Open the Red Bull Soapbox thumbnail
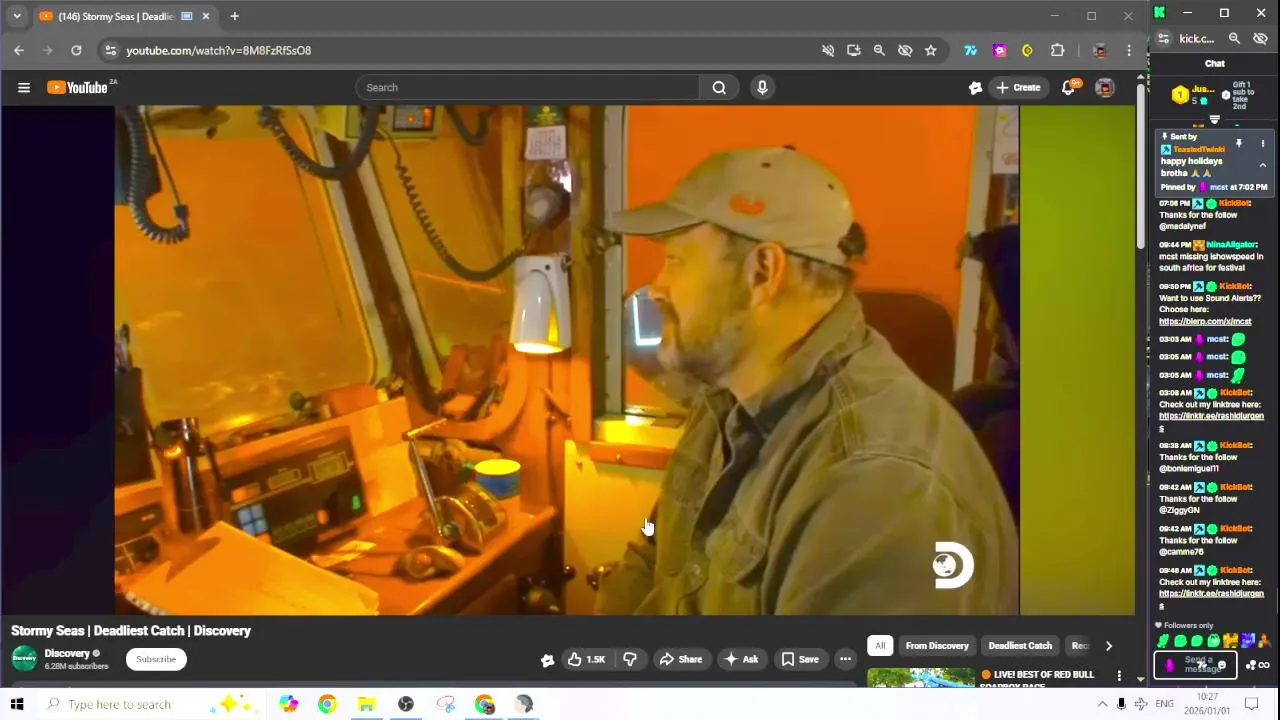Screen dimensions: 1280x720 coord(920,677)
